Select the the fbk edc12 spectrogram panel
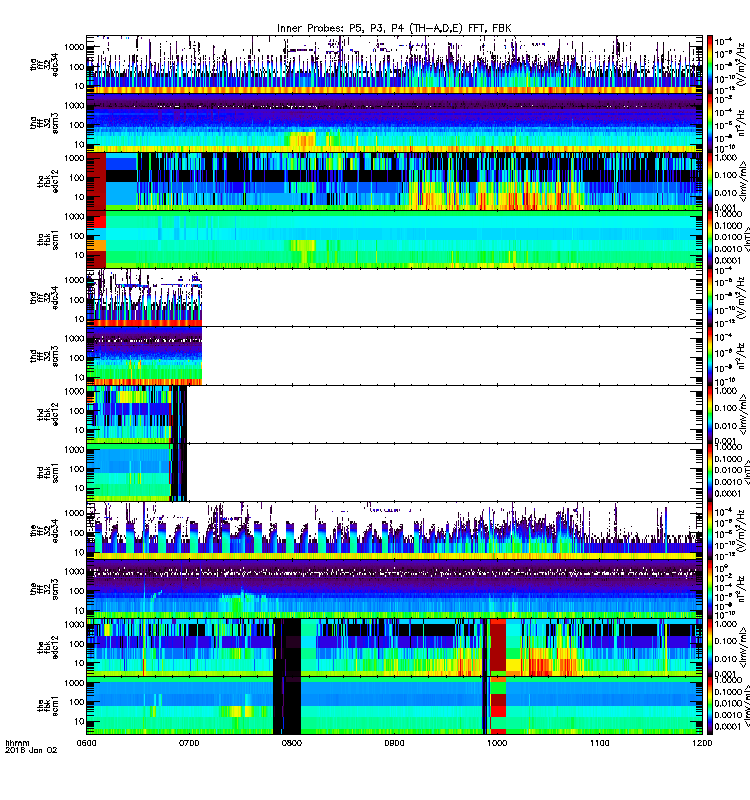This screenshot has height=800, width=750. (x=394, y=647)
